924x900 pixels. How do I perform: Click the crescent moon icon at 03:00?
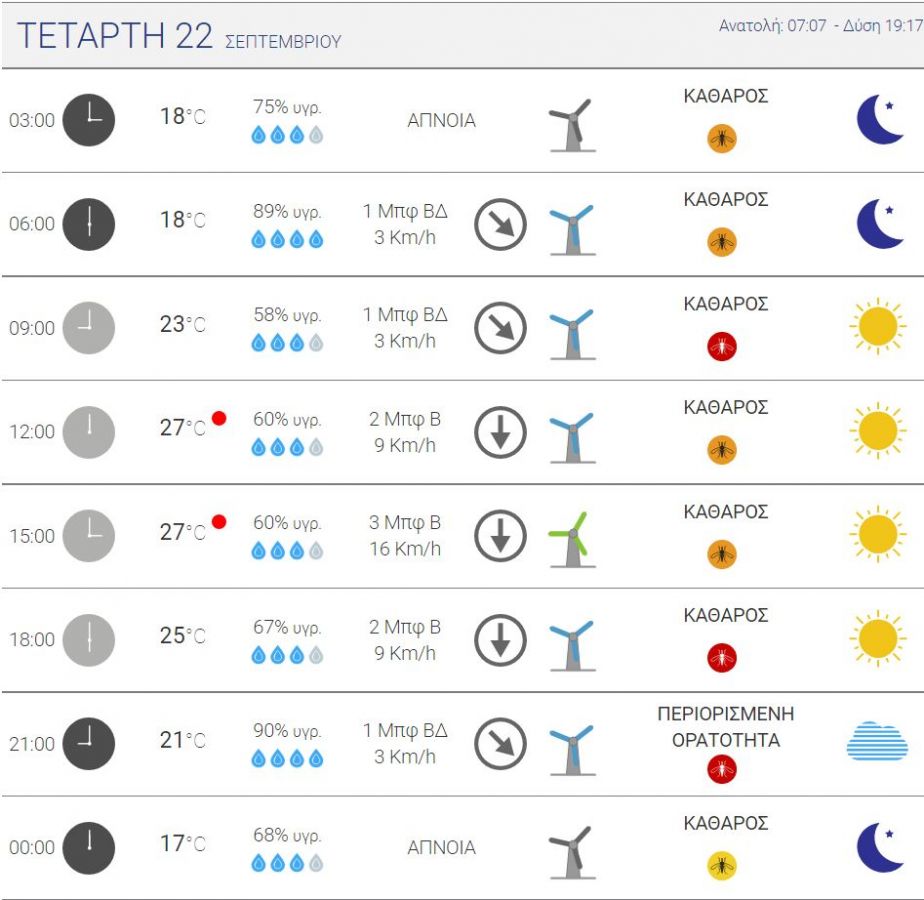coord(879,120)
